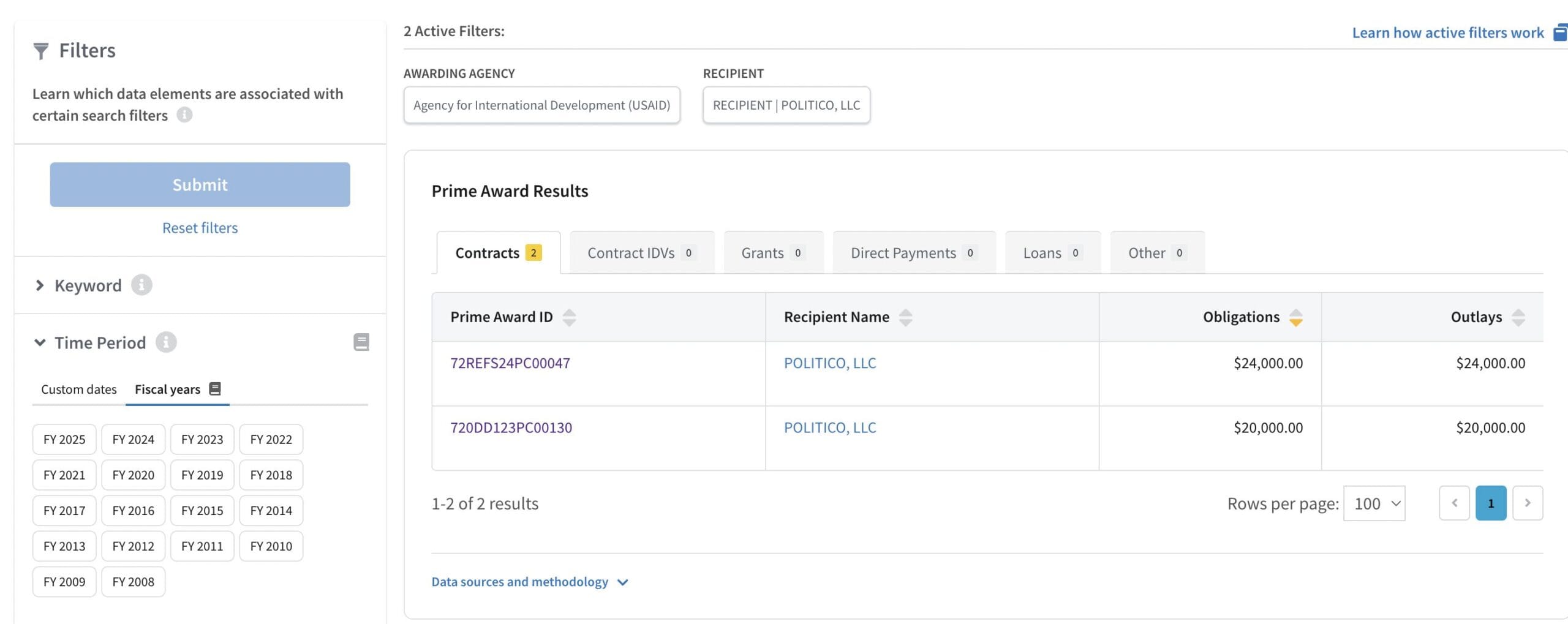The width and height of the screenshot is (1568, 624).
Task: Toggle the FY 2010 fiscal year
Action: [x=271, y=546]
